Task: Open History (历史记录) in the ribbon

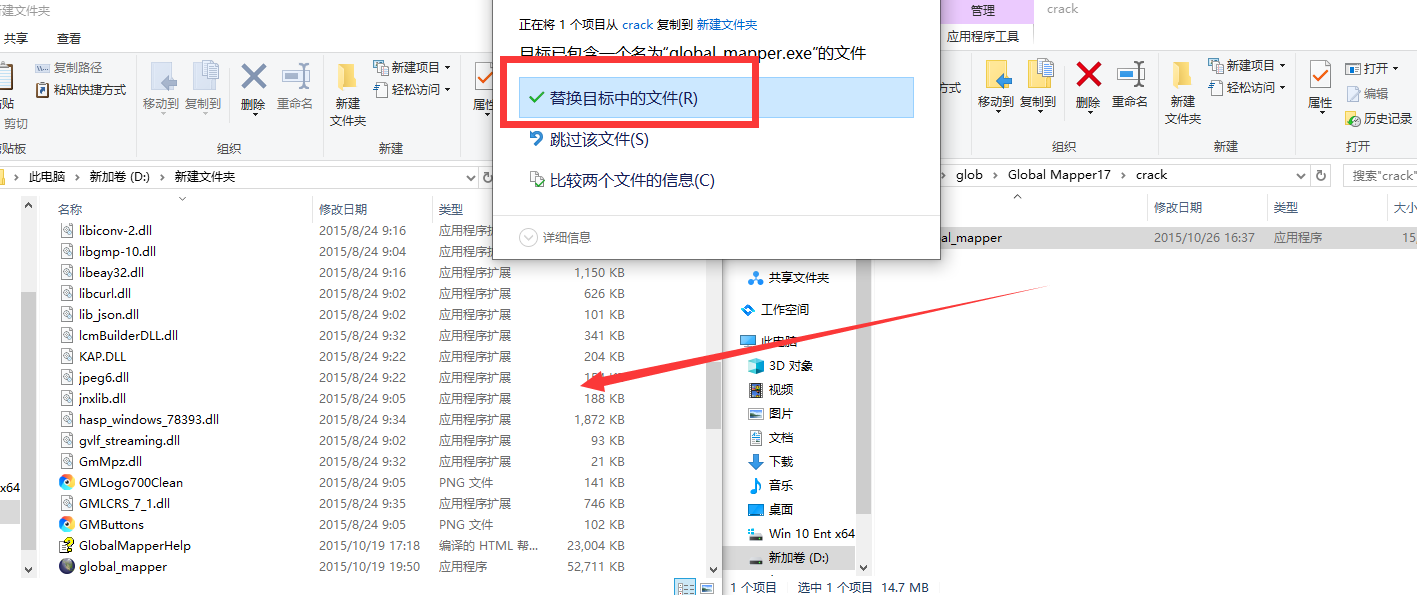Action: [x=1378, y=118]
